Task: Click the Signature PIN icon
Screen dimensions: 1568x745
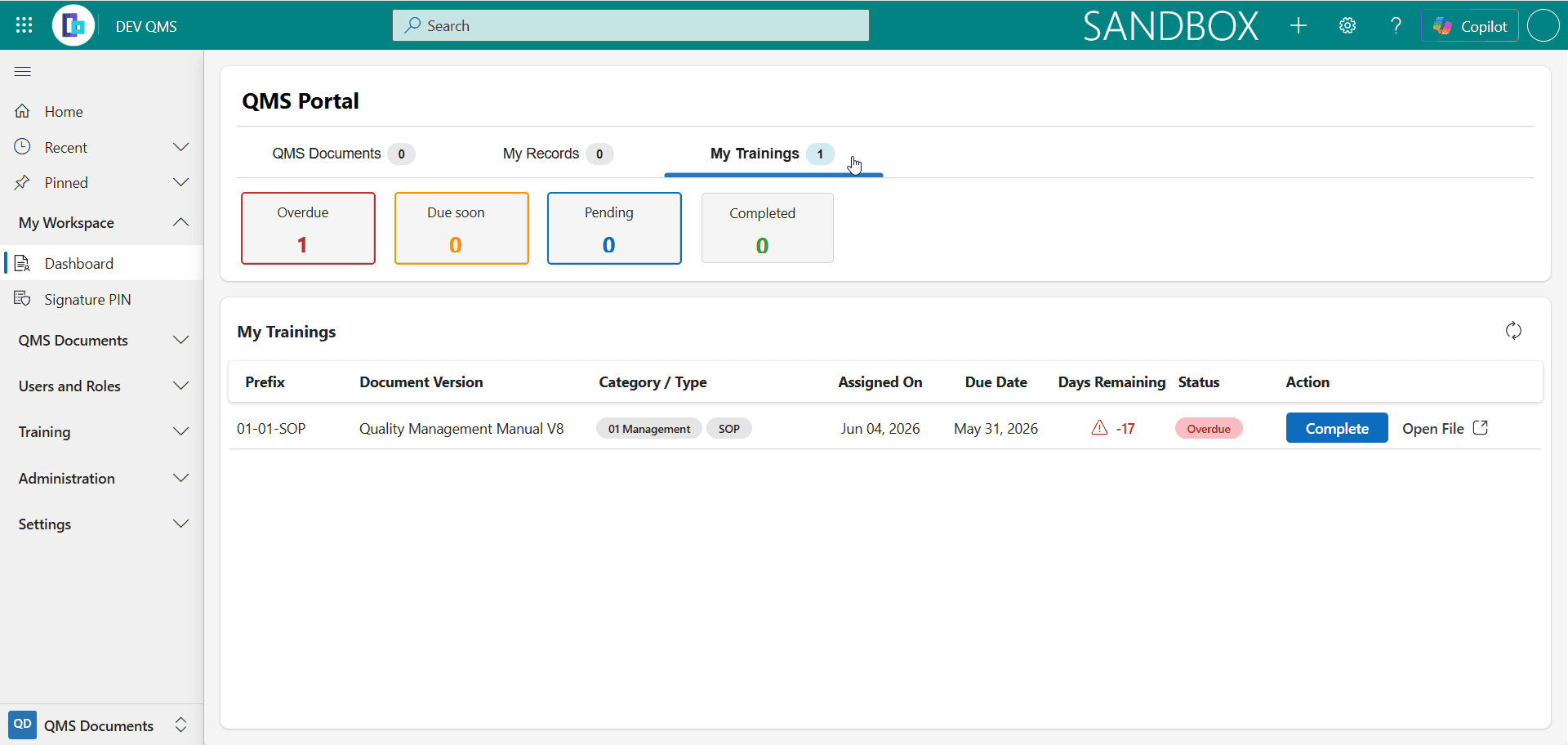Action: (x=22, y=299)
